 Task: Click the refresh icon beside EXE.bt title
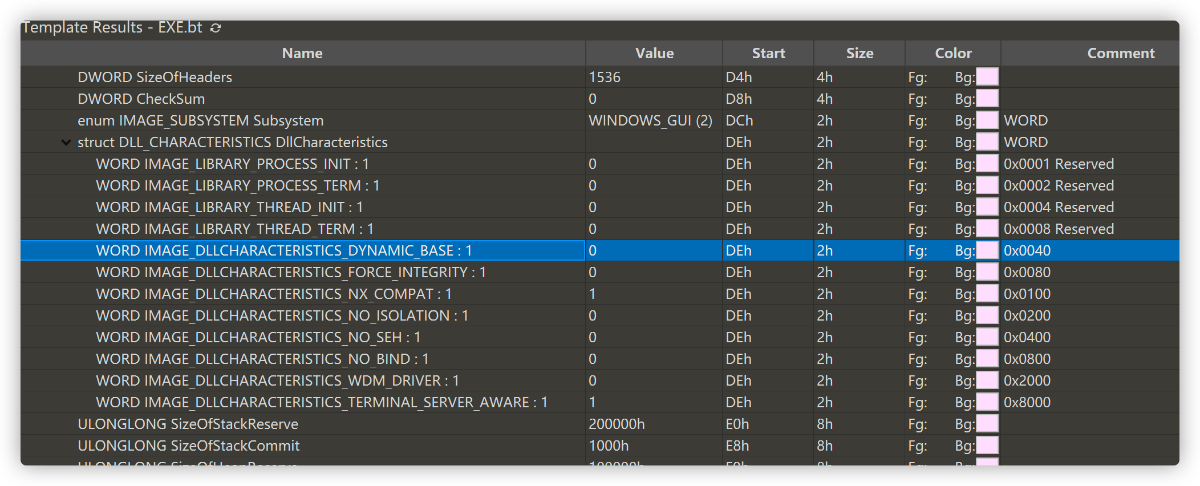[x=216, y=28]
